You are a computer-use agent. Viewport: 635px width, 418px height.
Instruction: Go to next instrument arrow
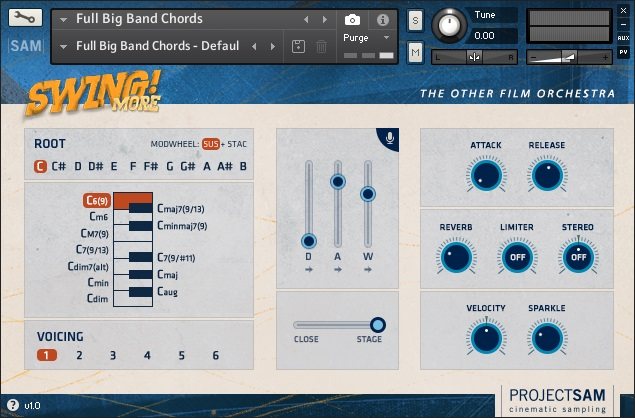[325, 19]
